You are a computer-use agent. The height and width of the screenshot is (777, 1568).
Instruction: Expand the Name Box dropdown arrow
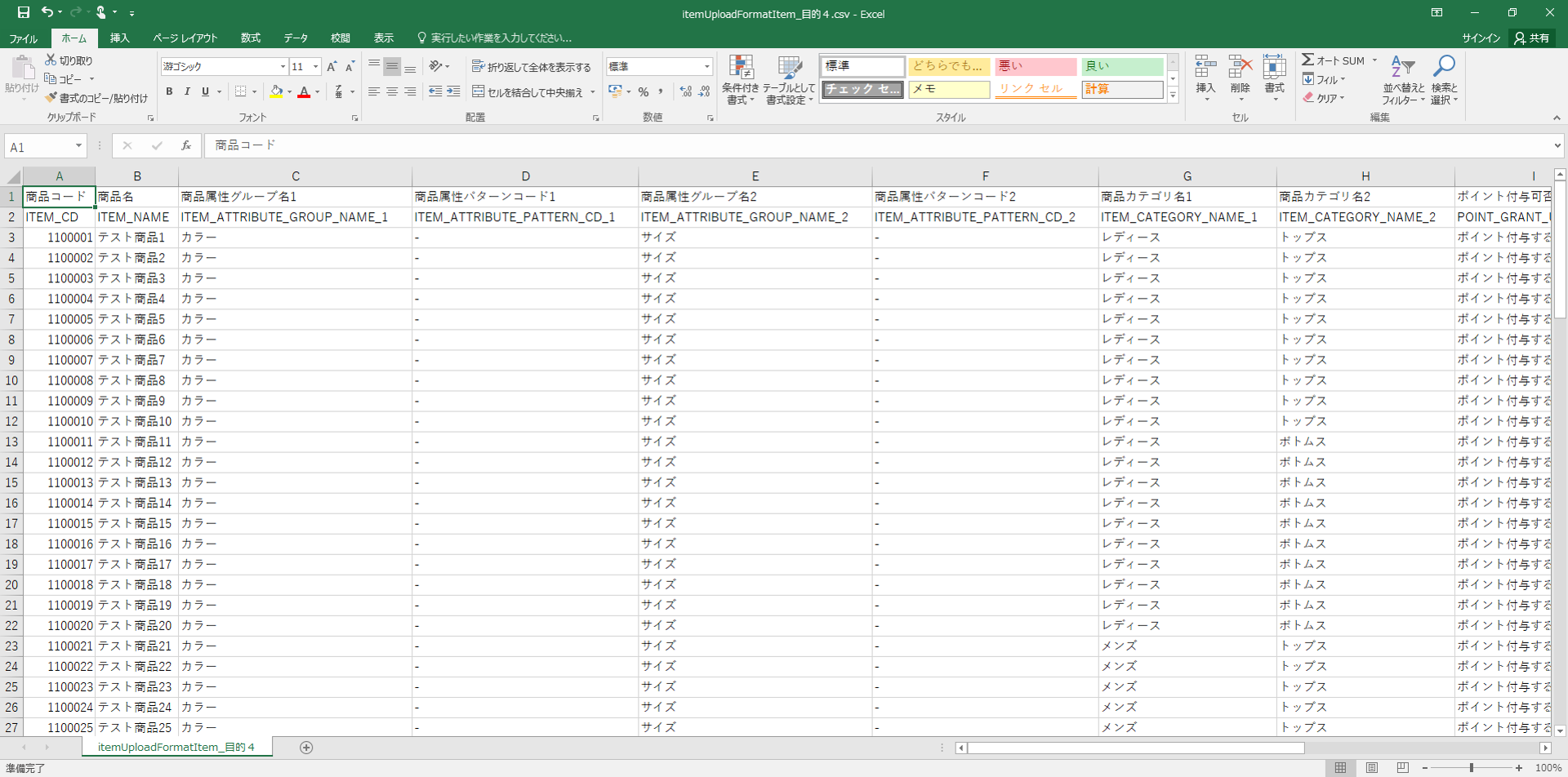[78, 146]
